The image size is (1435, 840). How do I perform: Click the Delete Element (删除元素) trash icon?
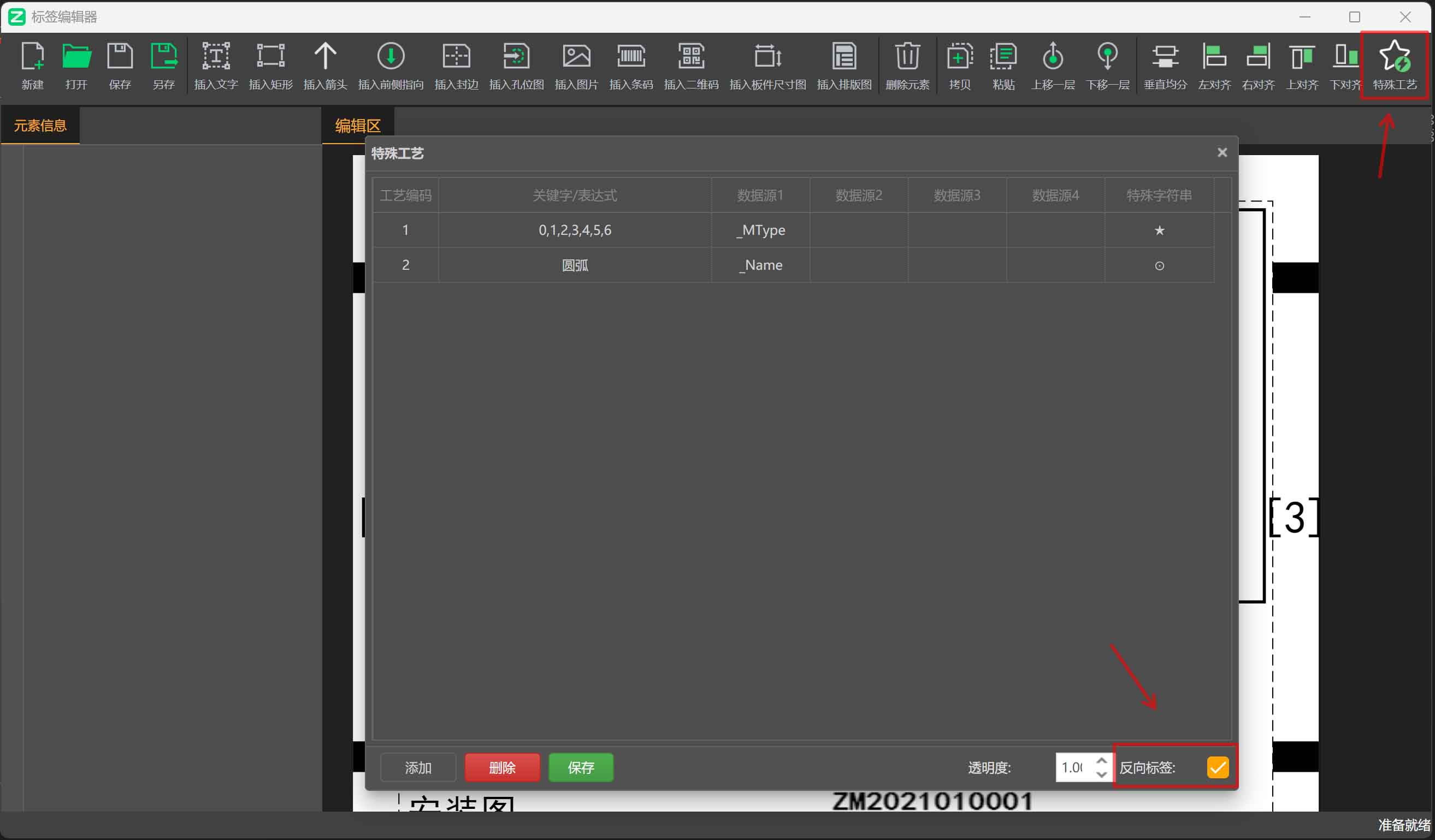[x=907, y=56]
